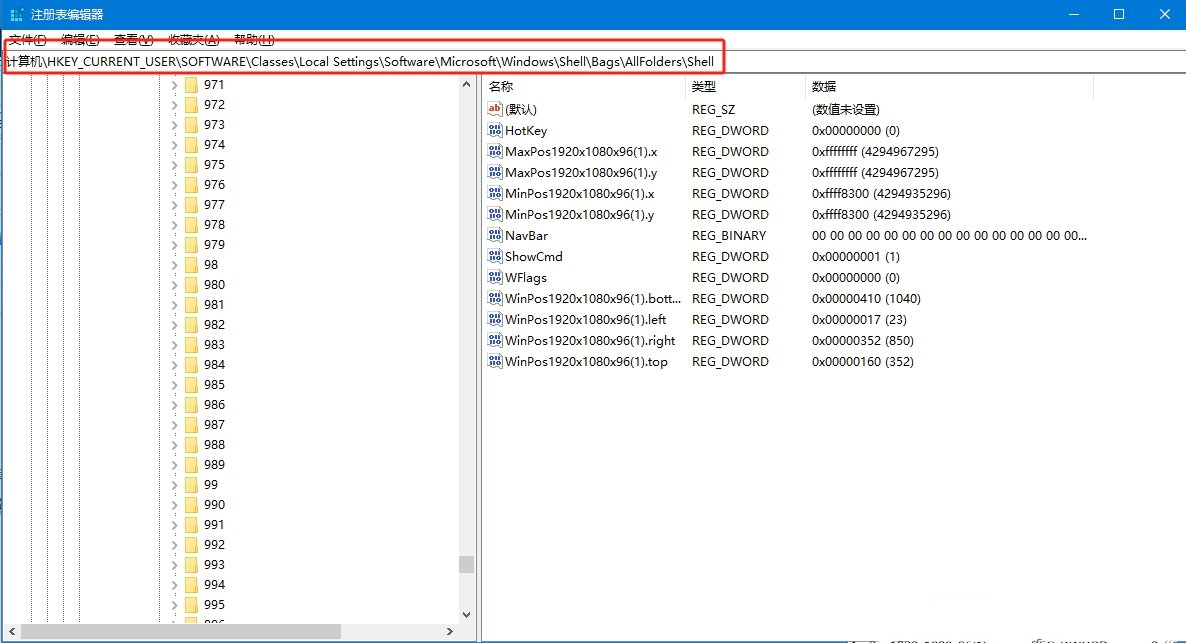This screenshot has width=1186, height=643.
Task: Select the MinPos1920x1080x96(1).x value
Action: coord(580,193)
